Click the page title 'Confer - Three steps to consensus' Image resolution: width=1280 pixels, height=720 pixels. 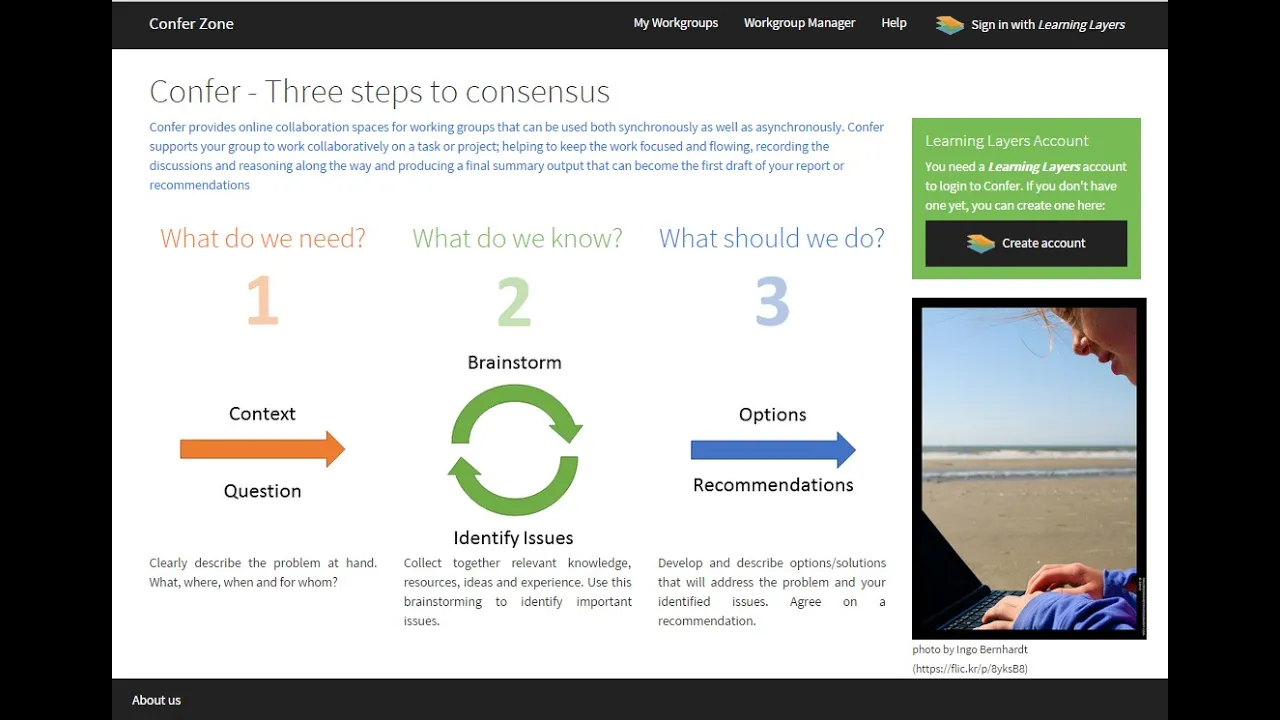[x=379, y=91]
